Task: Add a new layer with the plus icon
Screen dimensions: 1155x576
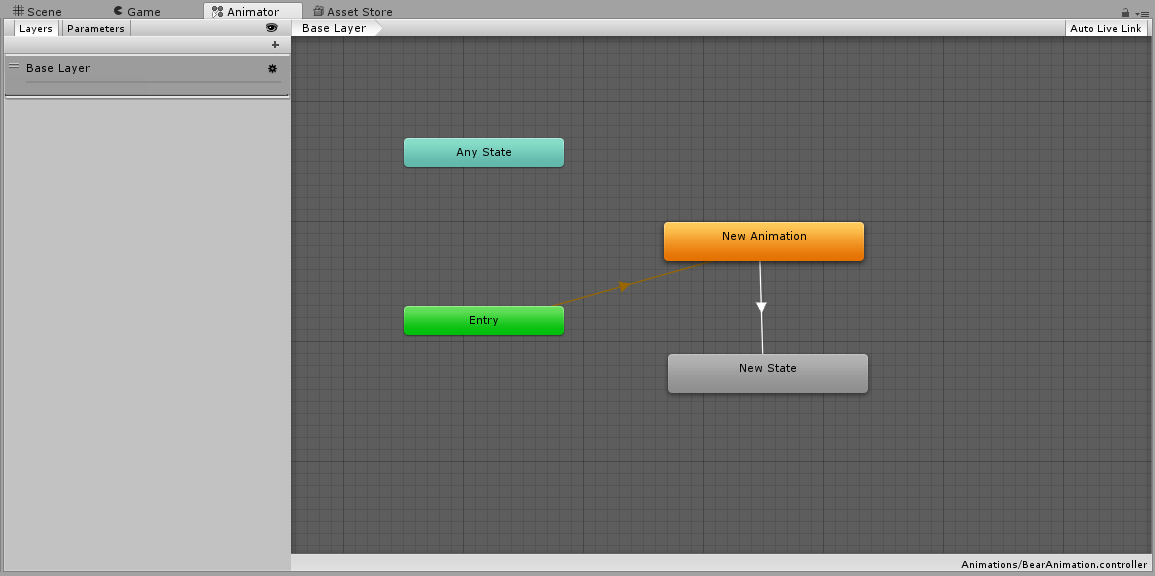Action: pyautogui.click(x=275, y=45)
